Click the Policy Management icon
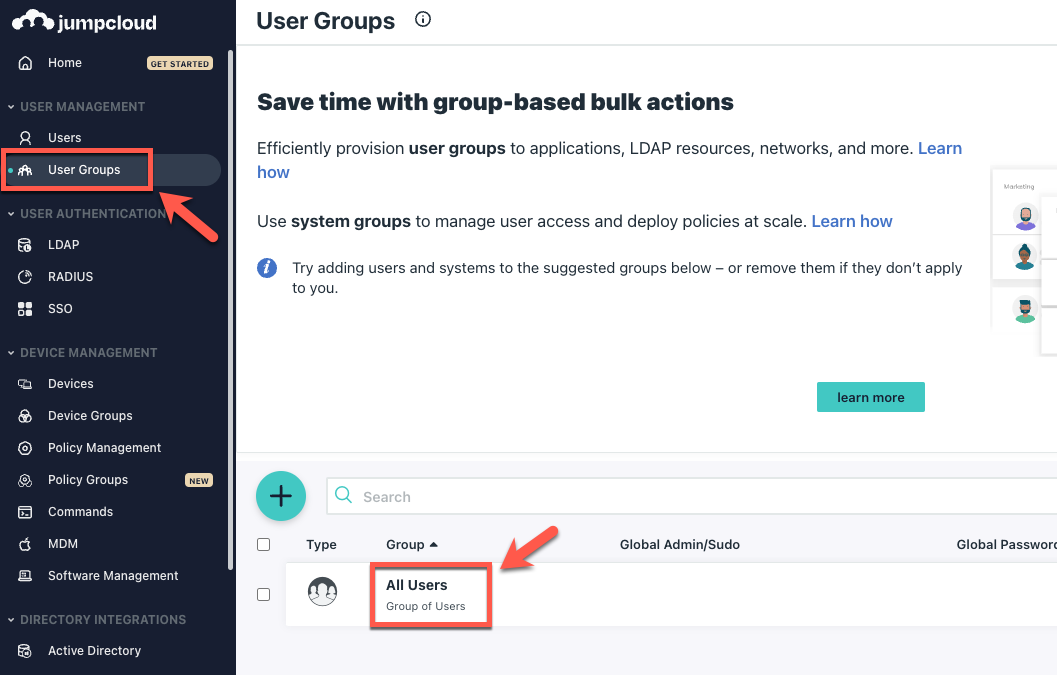Viewport: 1057px width, 675px height. (25, 448)
